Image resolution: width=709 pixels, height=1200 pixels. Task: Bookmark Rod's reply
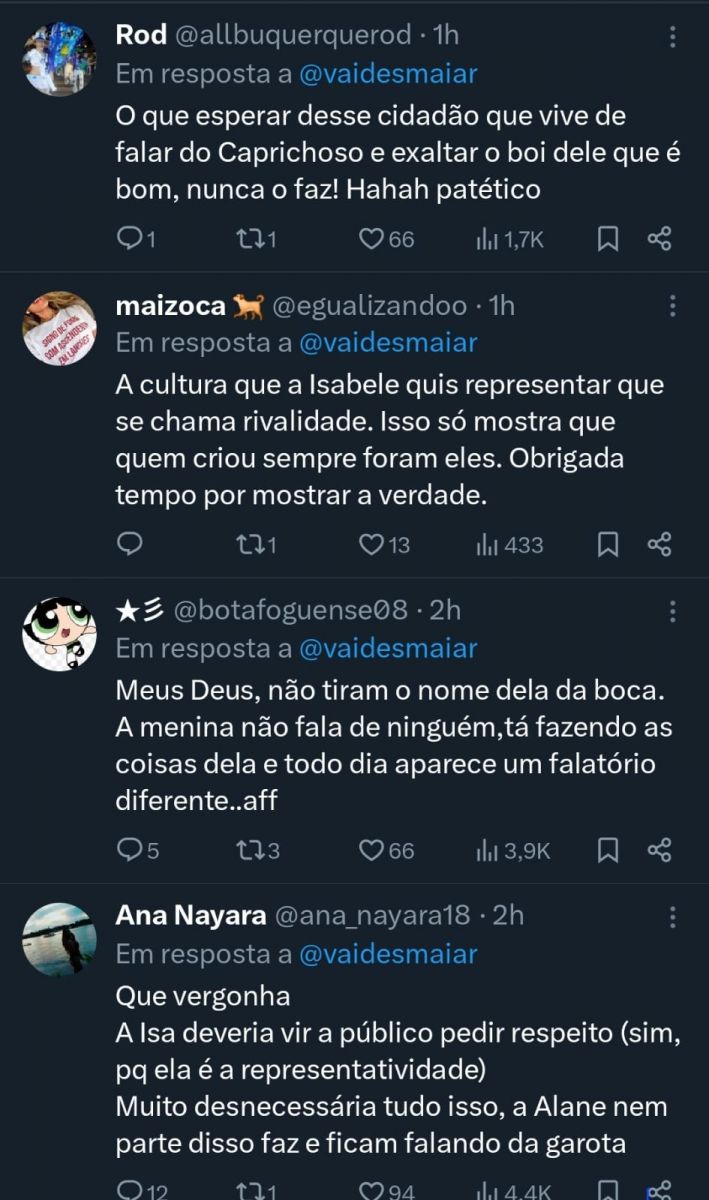tap(607, 239)
